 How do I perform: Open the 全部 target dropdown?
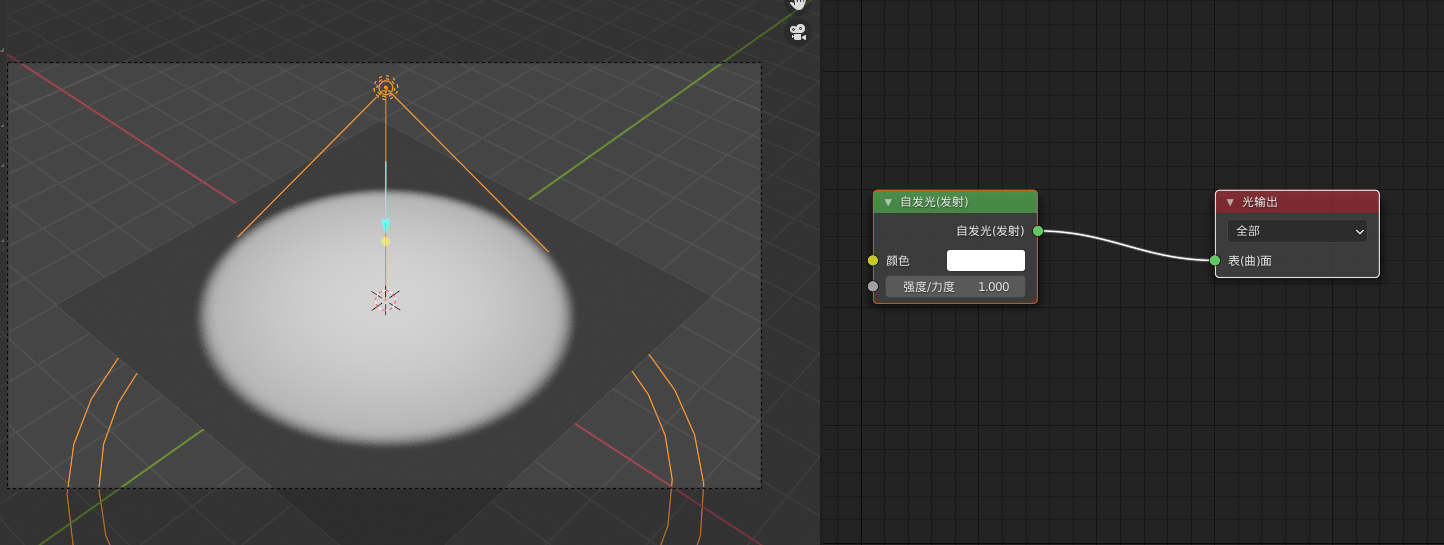tap(1297, 231)
